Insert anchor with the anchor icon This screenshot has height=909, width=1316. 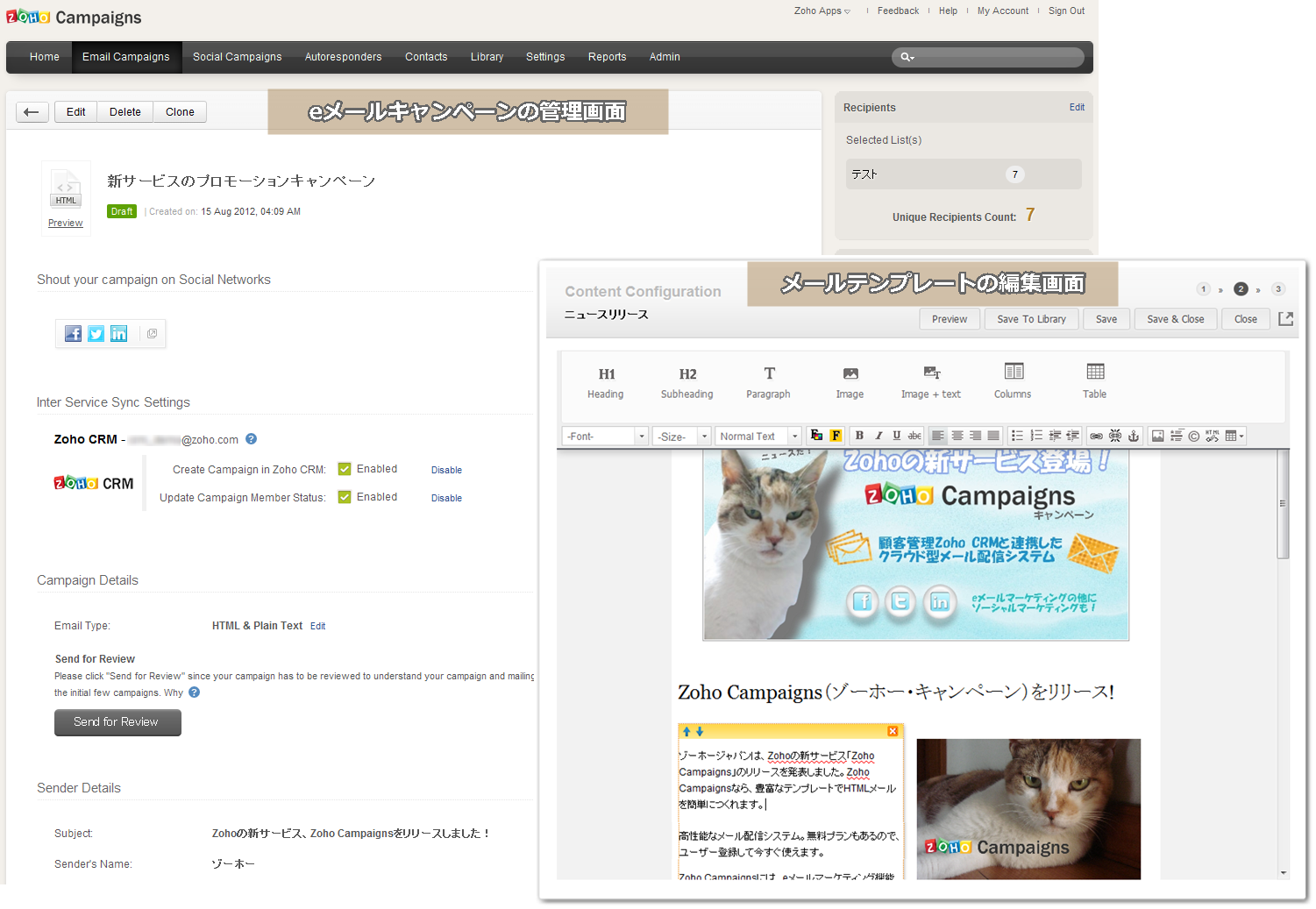click(1134, 436)
